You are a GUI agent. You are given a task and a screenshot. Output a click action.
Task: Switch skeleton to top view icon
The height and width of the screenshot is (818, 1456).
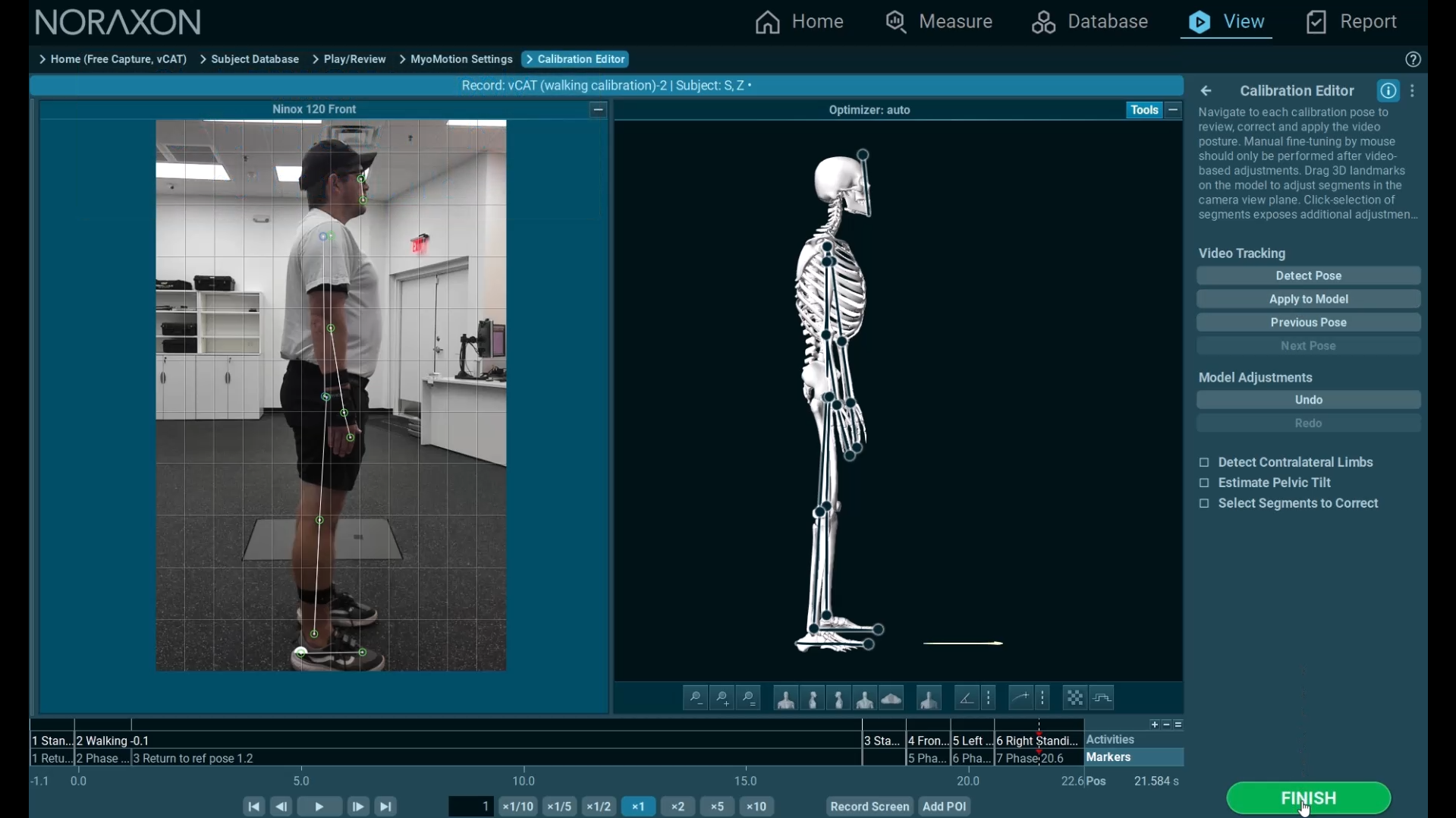pos(892,698)
